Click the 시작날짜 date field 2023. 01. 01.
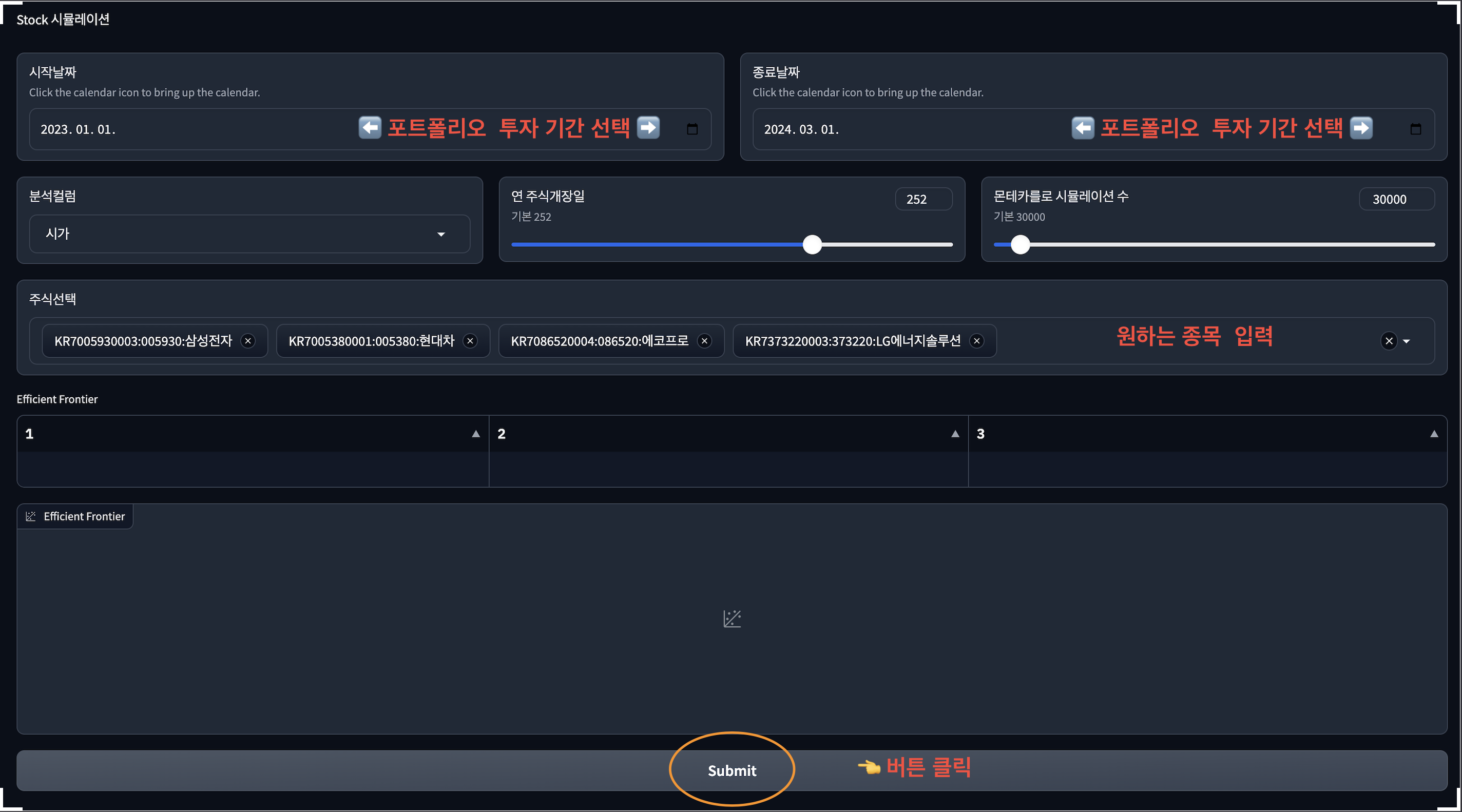Screen dimensions: 1462x812 pyautogui.click(x=79, y=129)
